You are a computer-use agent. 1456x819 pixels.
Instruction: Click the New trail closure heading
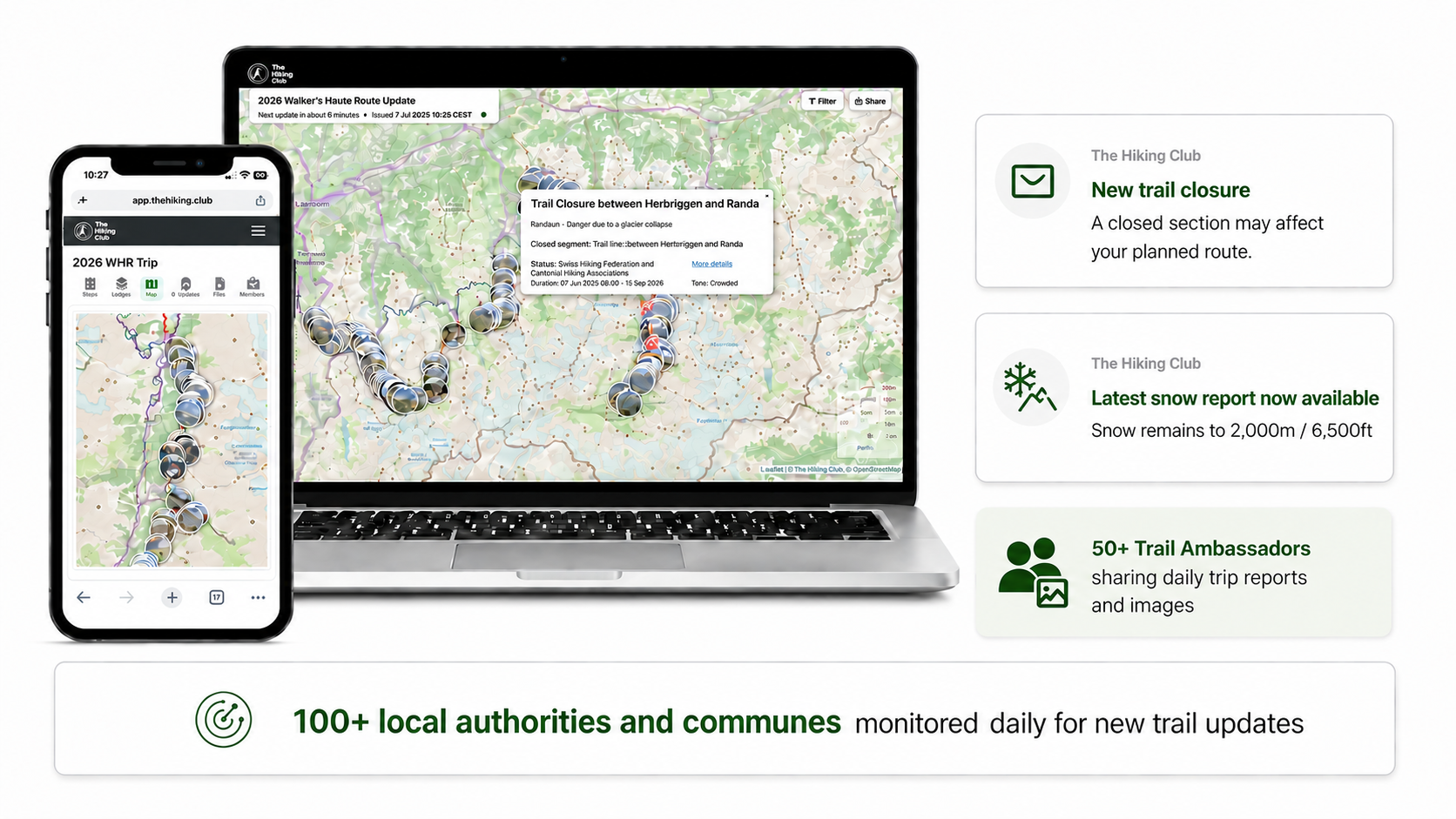[1170, 190]
